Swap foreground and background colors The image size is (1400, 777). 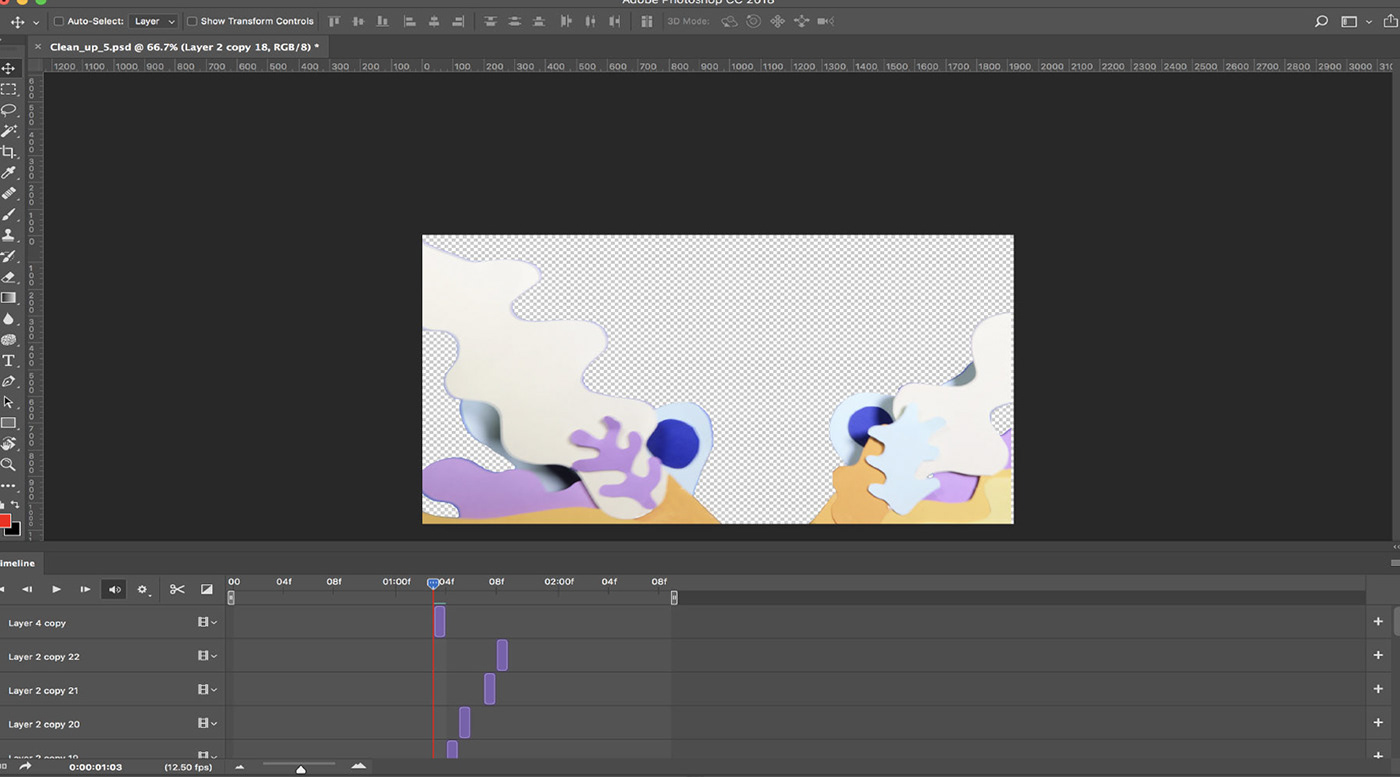pyautogui.click(x=14, y=505)
